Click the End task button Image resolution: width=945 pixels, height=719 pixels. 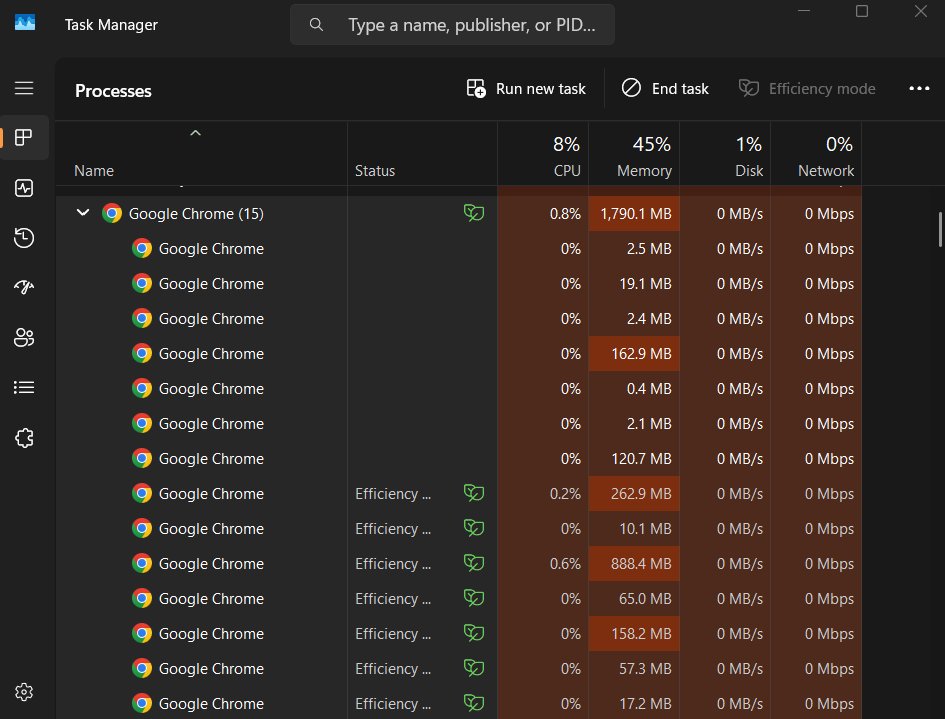click(665, 89)
